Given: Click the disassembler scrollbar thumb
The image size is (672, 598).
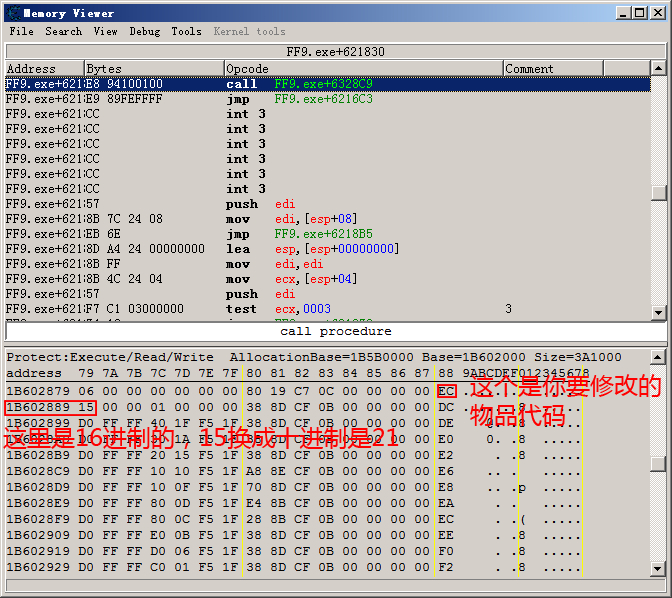Looking at the screenshot, I should click(x=658, y=192).
